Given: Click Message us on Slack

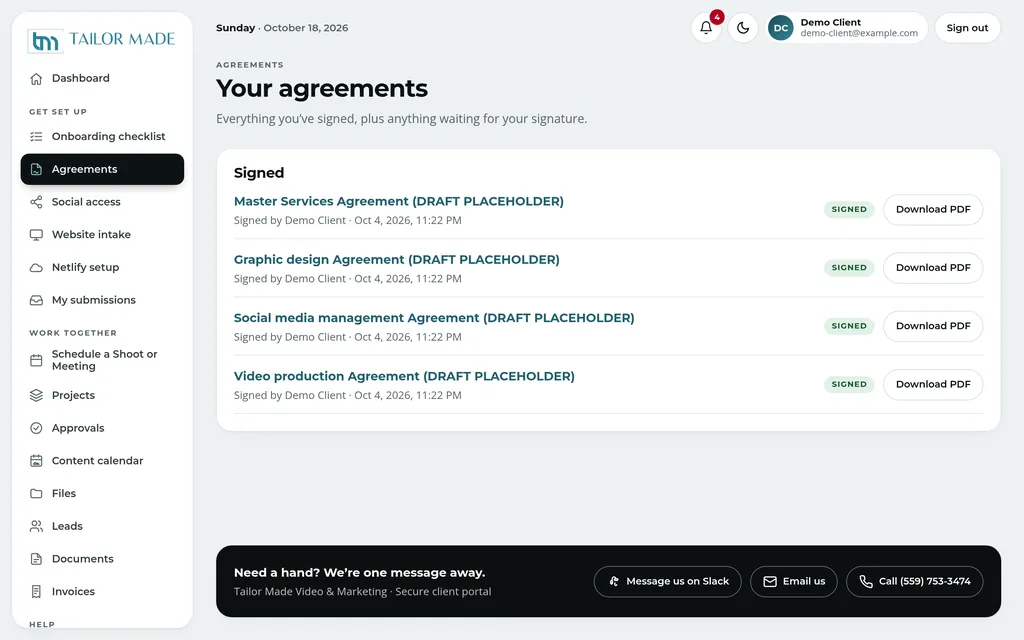Looking at the screenshot, I should click(x=667, y=581).
